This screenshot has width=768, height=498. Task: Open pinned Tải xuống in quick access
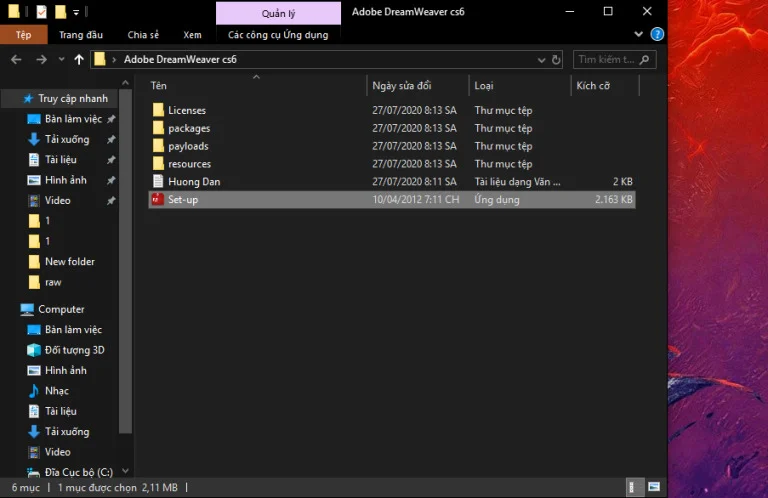(67, 140)
